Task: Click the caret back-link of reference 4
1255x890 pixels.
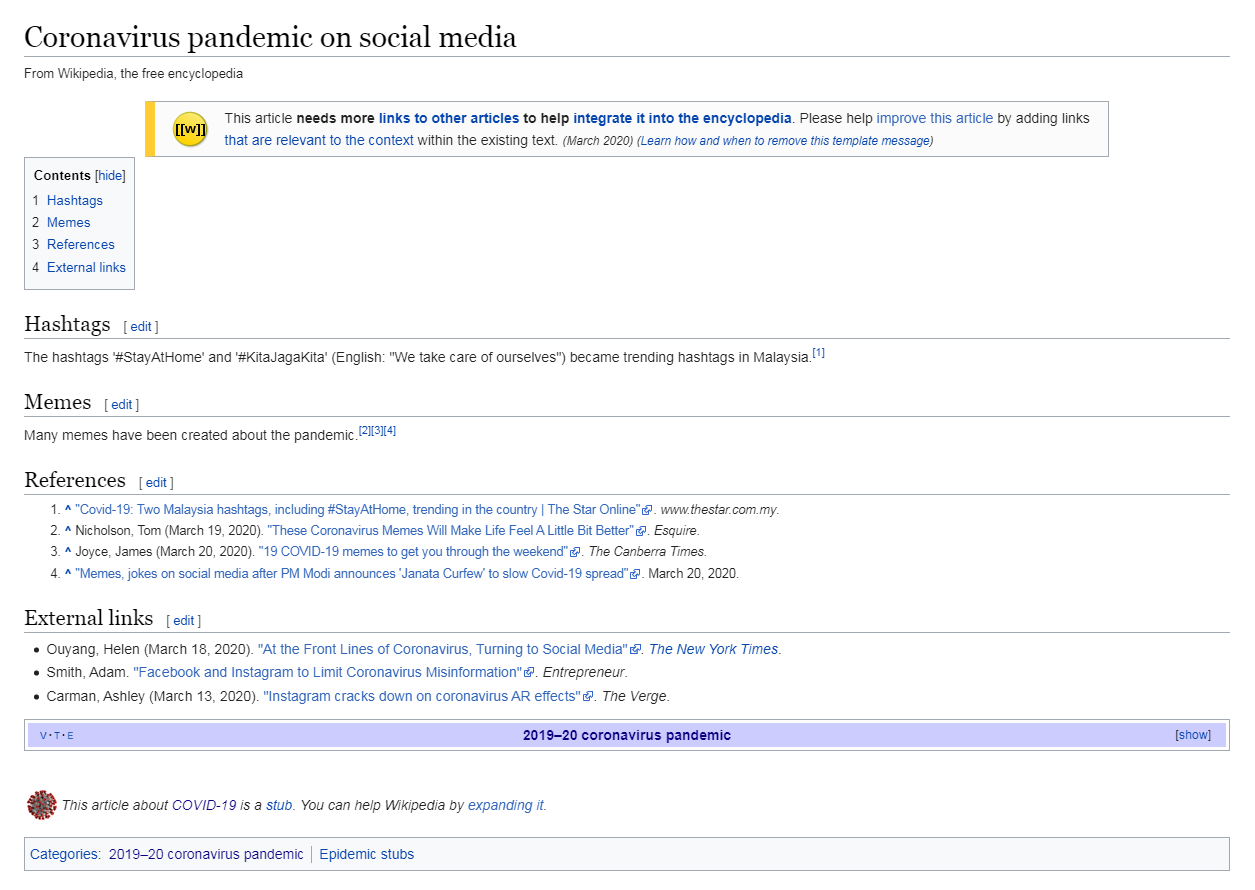Action: (x=68, y=574)
